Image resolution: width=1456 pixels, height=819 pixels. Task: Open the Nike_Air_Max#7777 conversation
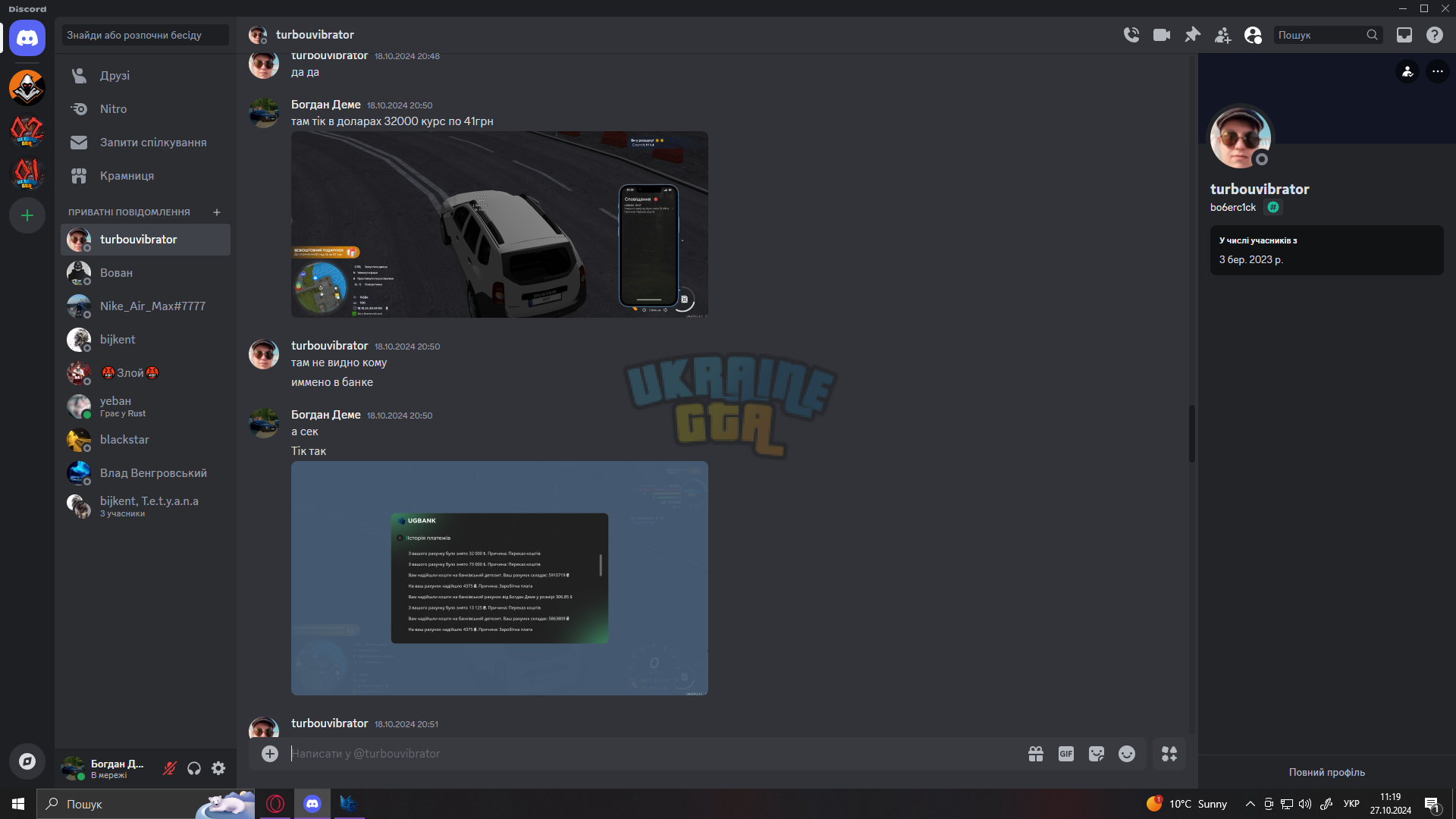[x=146, y=306]
